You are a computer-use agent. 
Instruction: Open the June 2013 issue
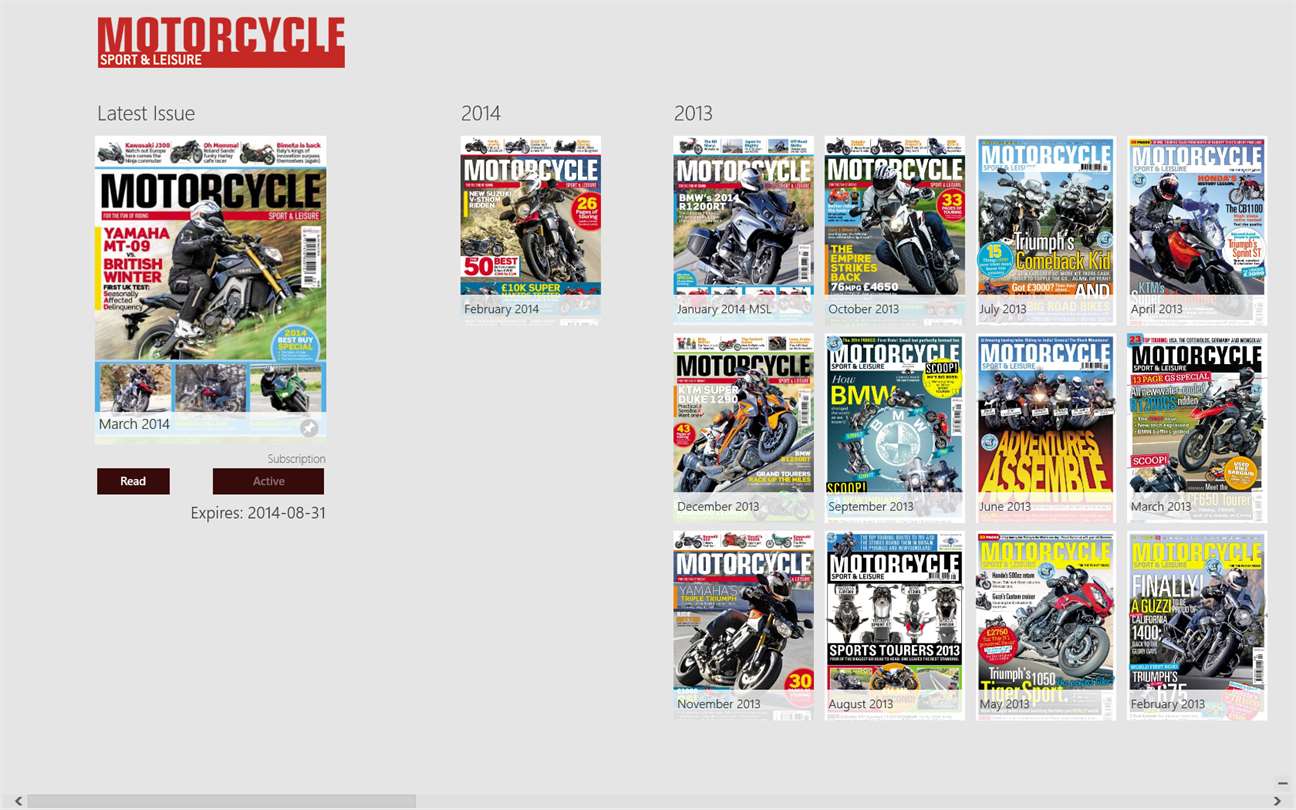pyautogui.click(x=1046, y=428)
